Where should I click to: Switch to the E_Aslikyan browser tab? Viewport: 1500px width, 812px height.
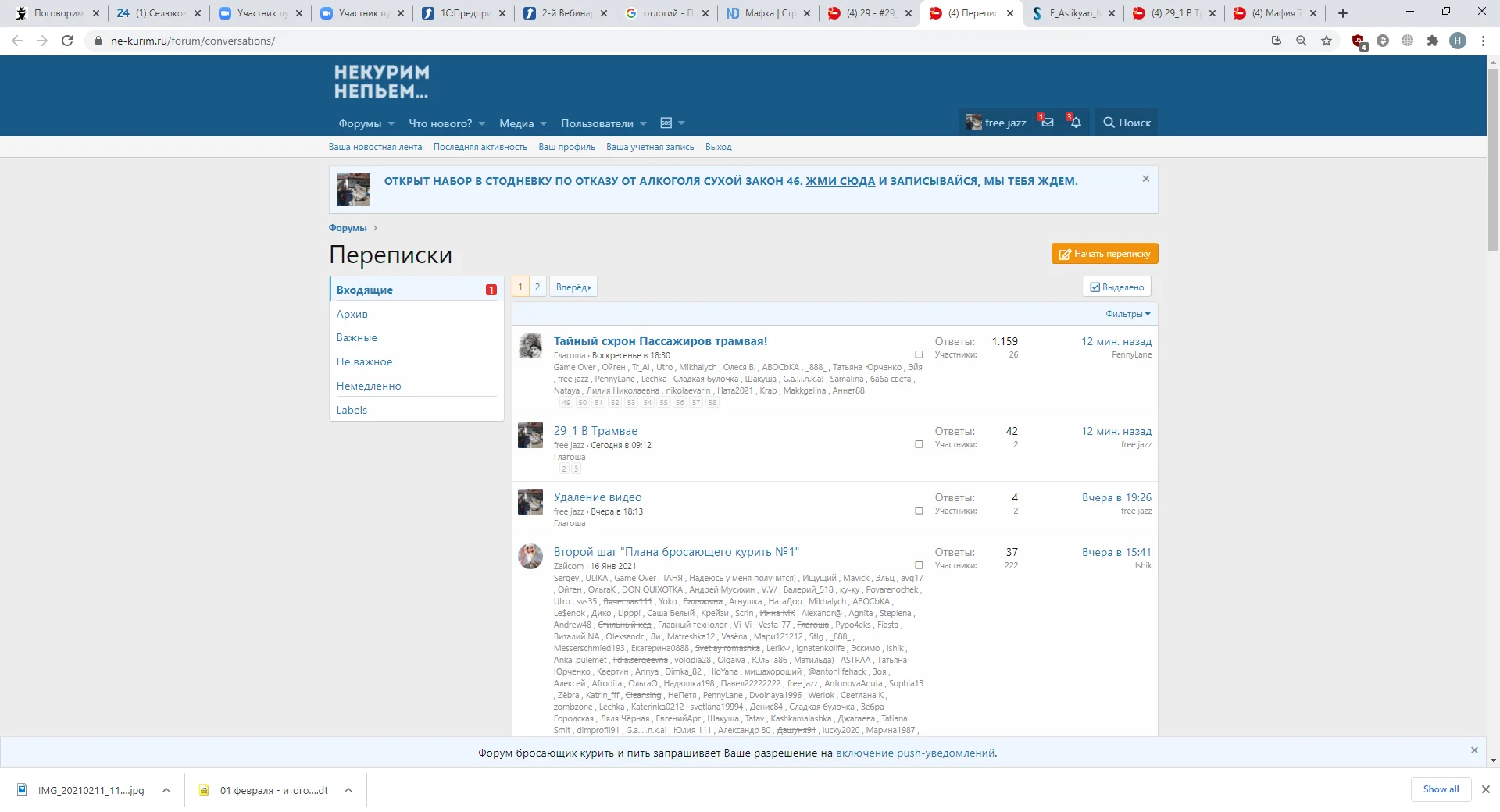coord(1074,13)
